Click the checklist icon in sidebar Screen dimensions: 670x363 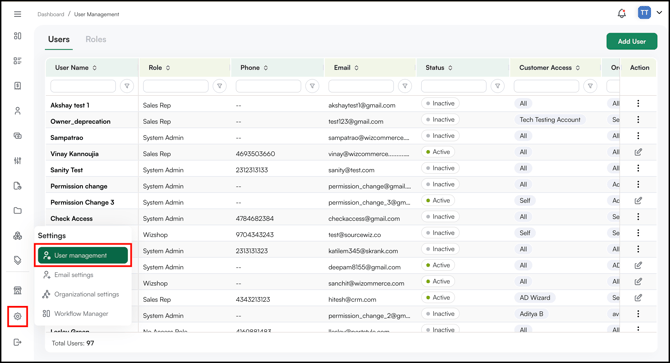18,61
